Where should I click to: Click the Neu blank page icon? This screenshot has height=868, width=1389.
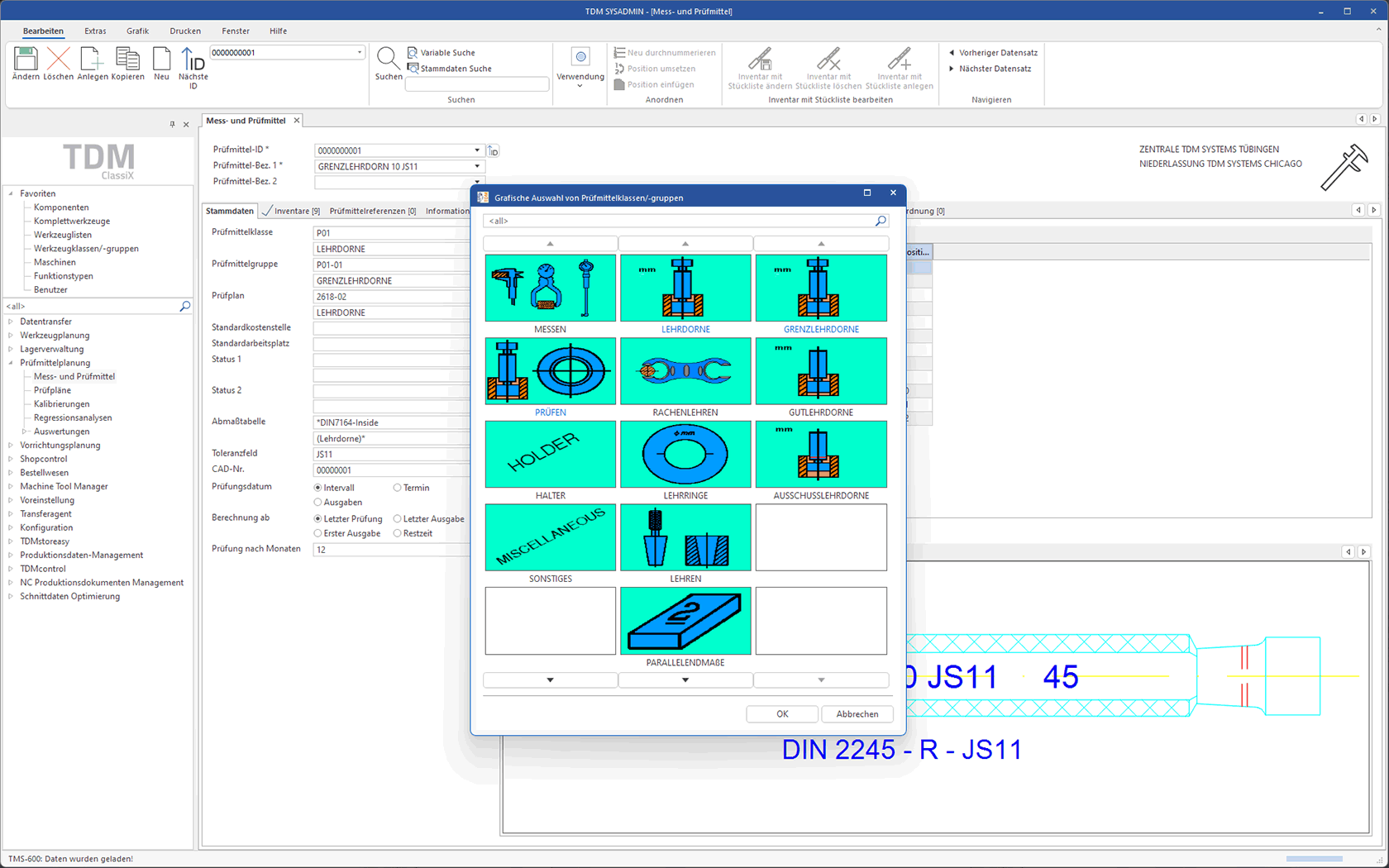point(161,59)
